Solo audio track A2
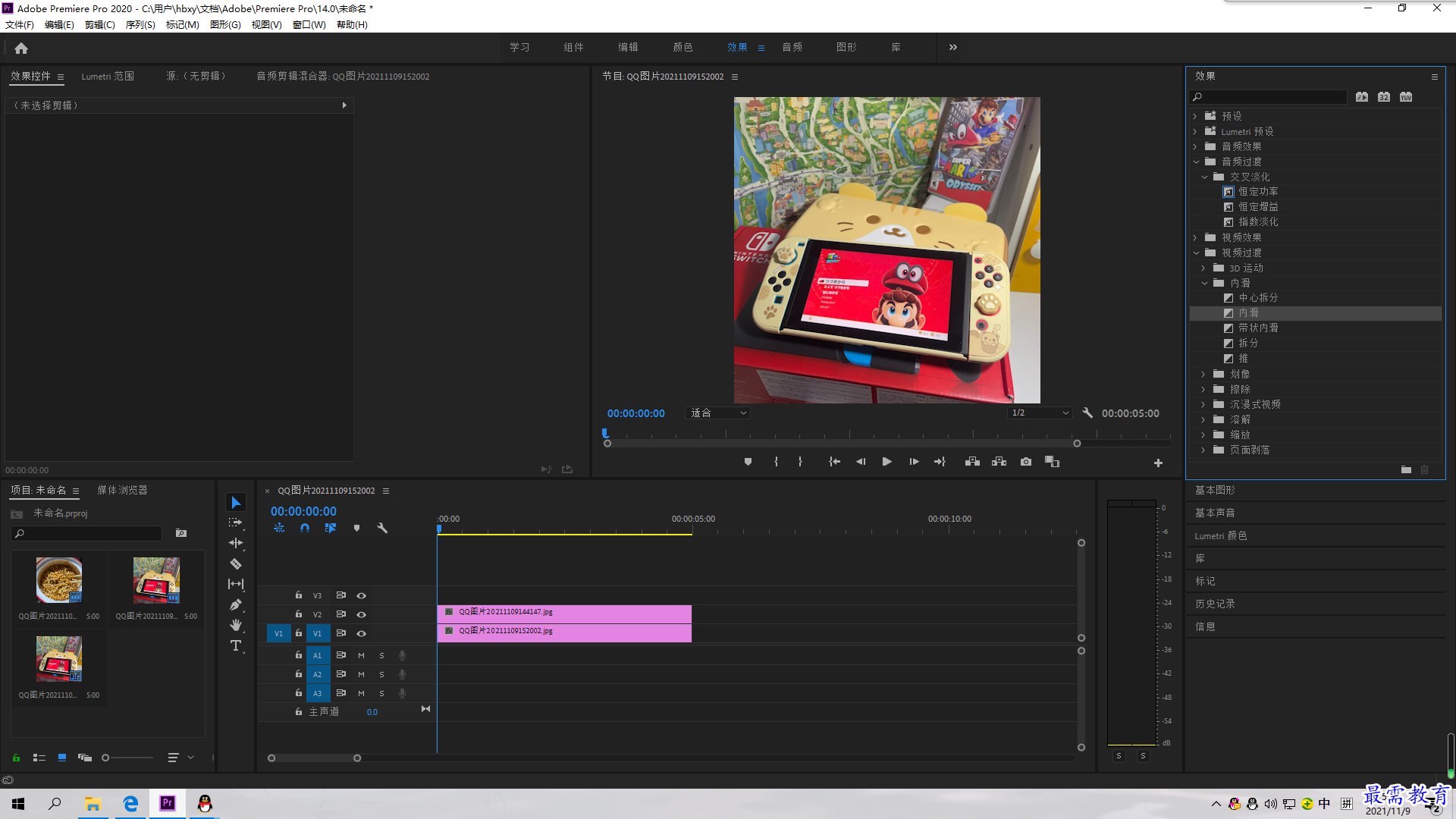 click(x=381, y=674)
